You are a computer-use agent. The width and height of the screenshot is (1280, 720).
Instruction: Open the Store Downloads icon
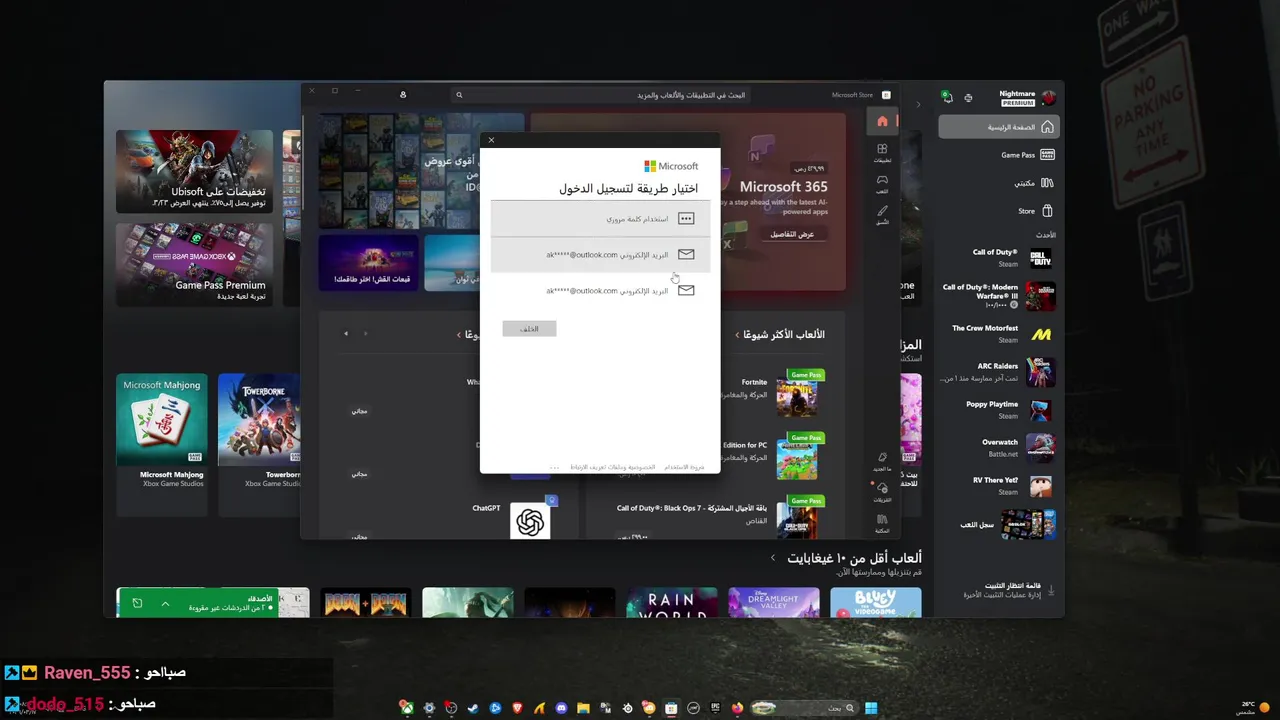click(882, 490)
